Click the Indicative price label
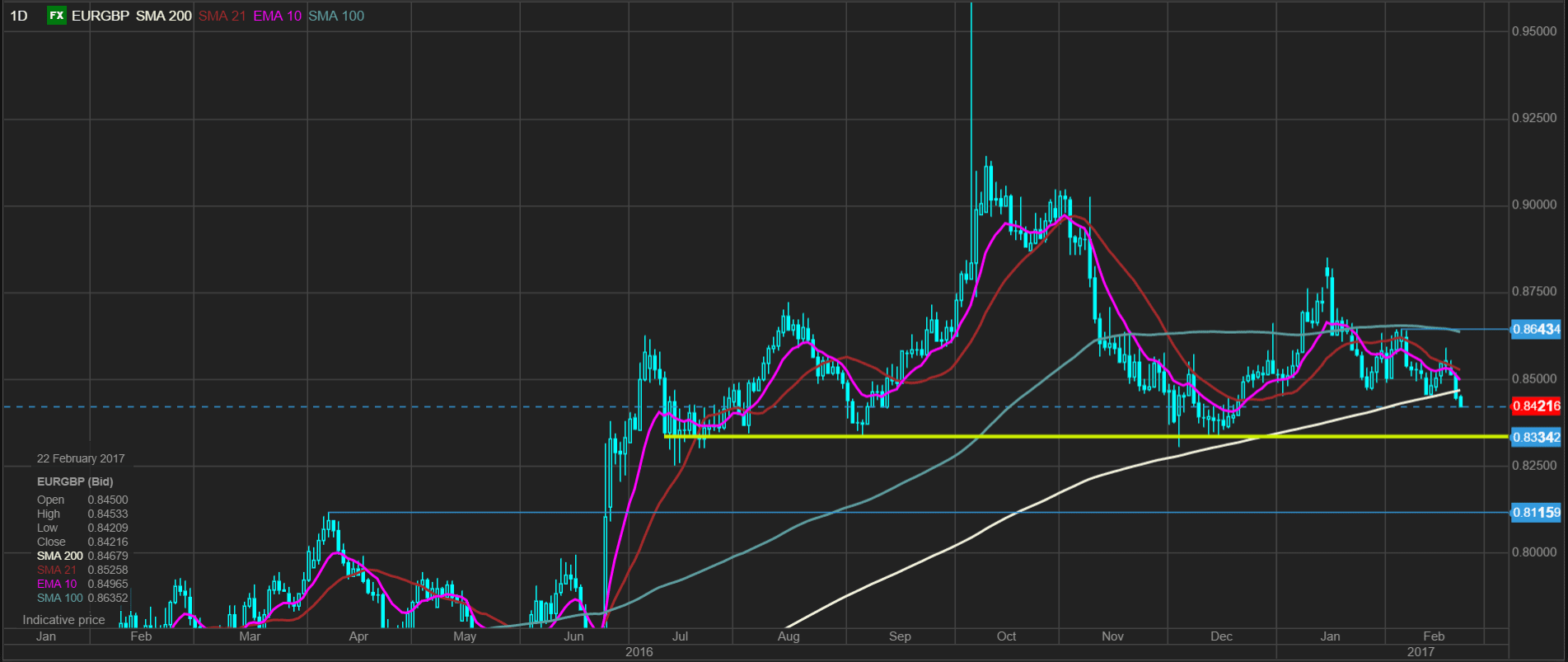This screenshot has width=1568, height=662. [x=63, y=620]
